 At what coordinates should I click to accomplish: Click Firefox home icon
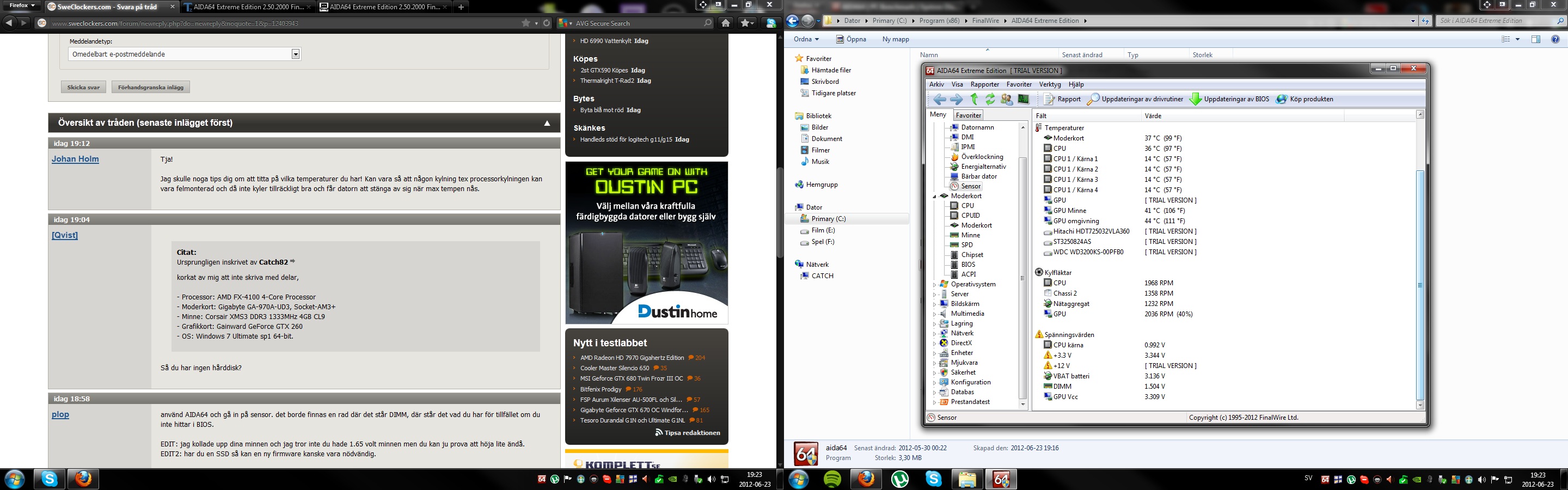[x=726, y=23]
